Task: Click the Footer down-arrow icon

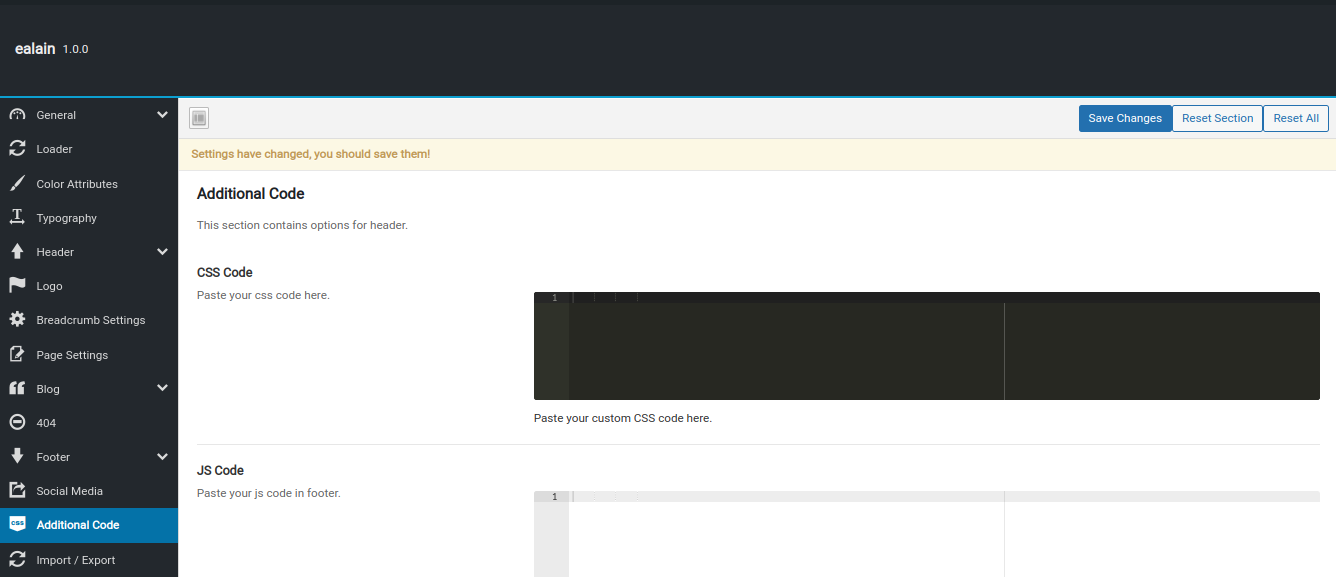Action: click(17, 457)
